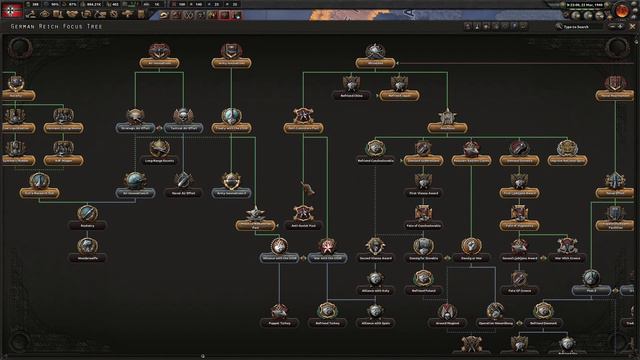Click the red globe world tension indicator
Screen dimensions: 640x360
(x=622, y=11)
